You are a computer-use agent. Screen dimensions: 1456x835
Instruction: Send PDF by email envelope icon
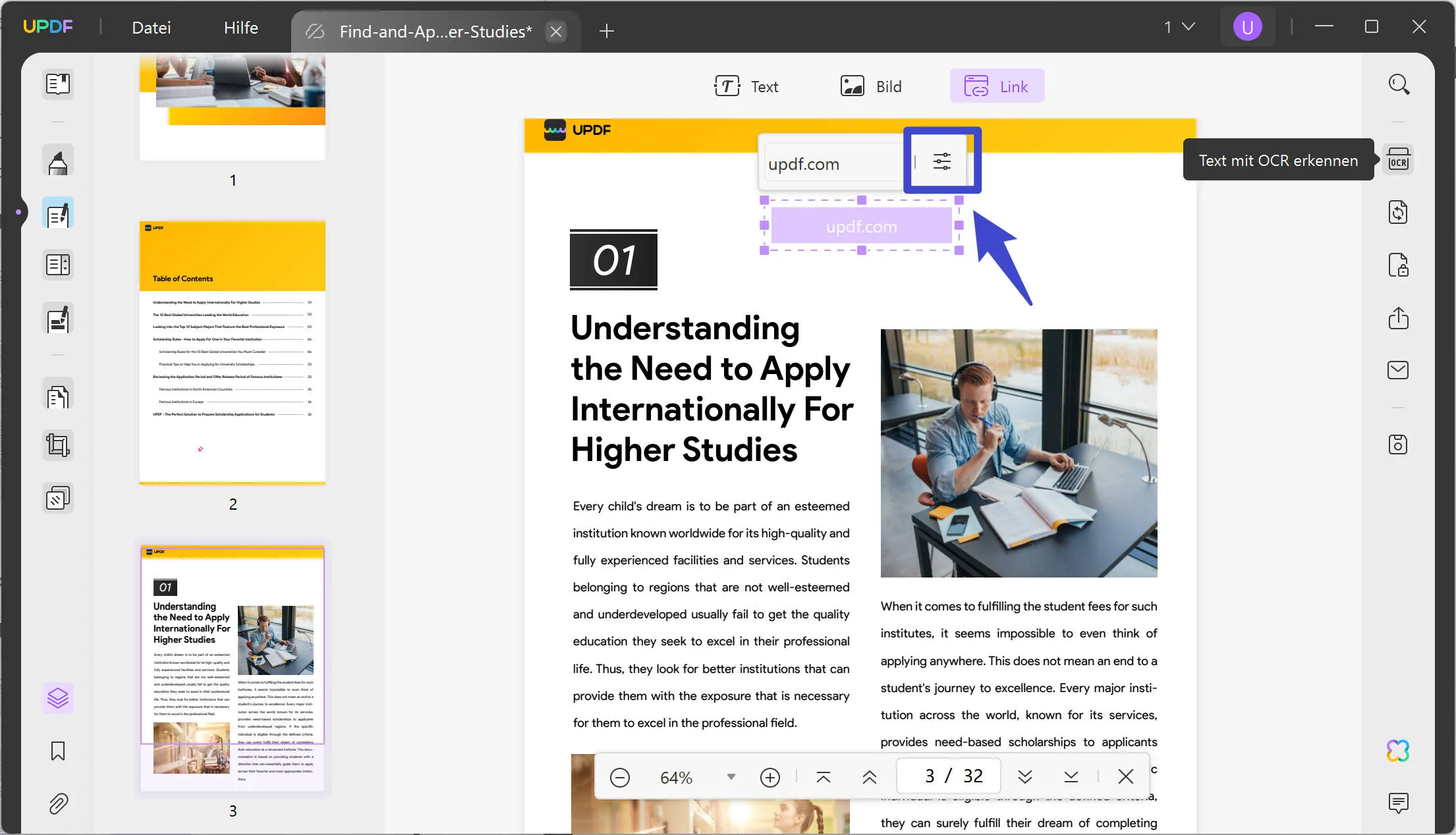coord(1398,370)
